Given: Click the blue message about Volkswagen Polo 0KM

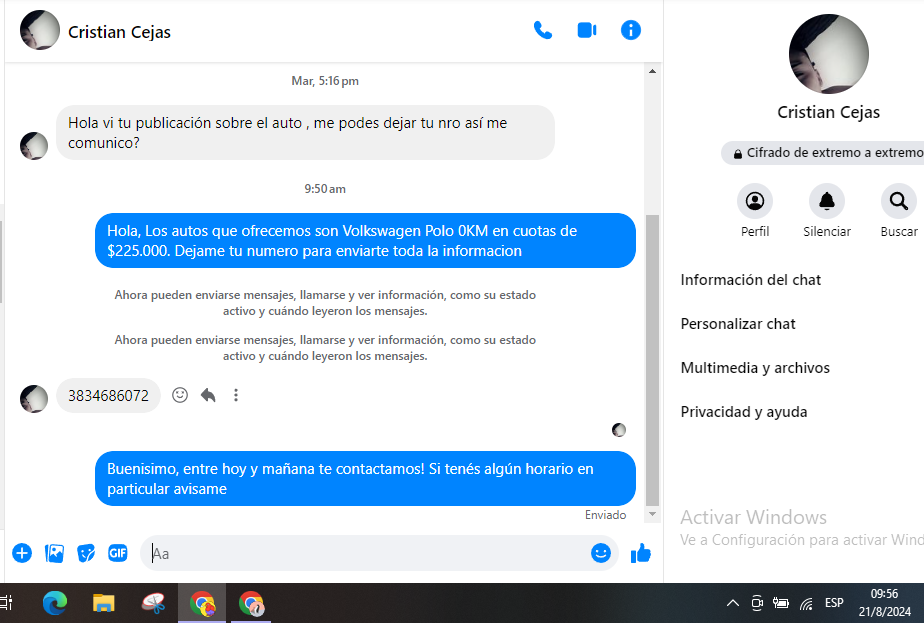Looking at the screenshot, I should (365, 240).
